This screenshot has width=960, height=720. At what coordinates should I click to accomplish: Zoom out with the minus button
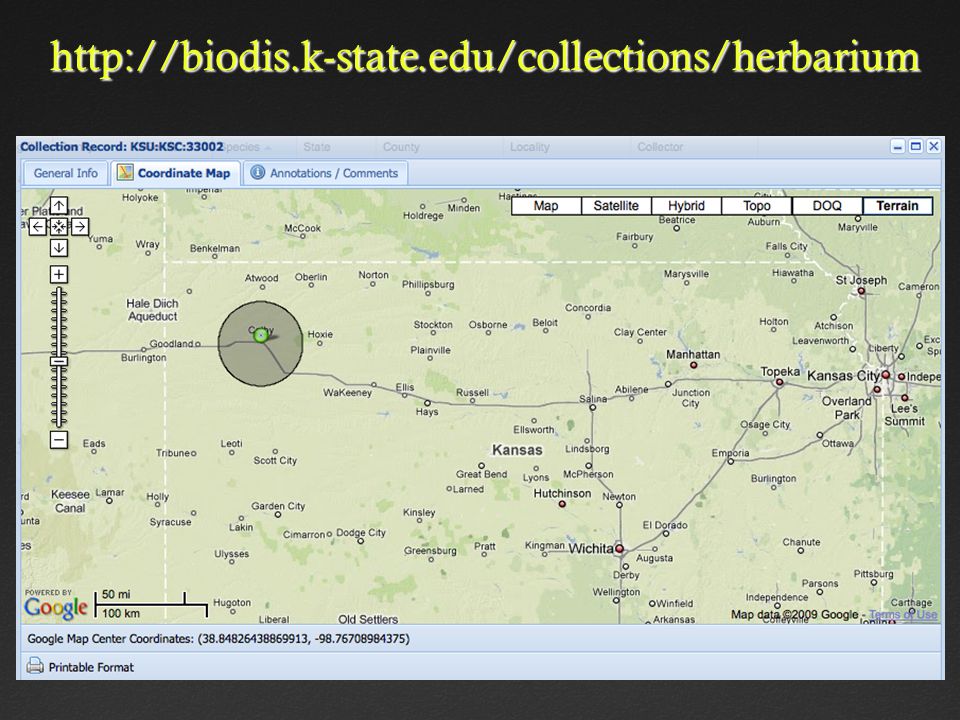tap(59, 440)
